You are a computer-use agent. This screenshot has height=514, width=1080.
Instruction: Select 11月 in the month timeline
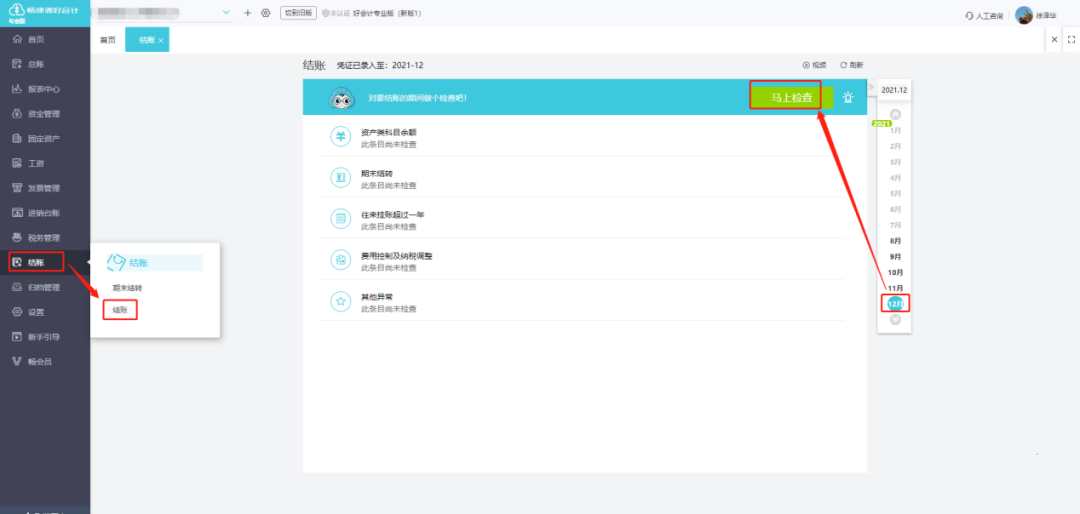895,288
